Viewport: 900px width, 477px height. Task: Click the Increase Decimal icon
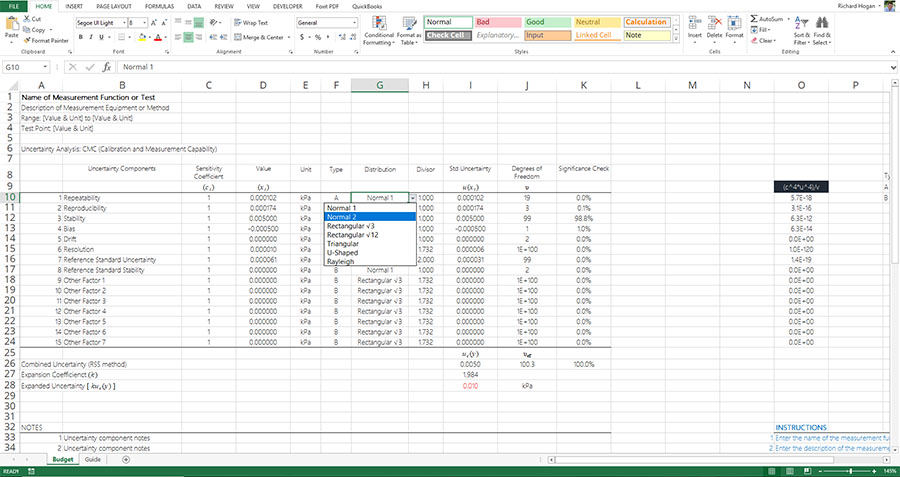tap(343, 37)
